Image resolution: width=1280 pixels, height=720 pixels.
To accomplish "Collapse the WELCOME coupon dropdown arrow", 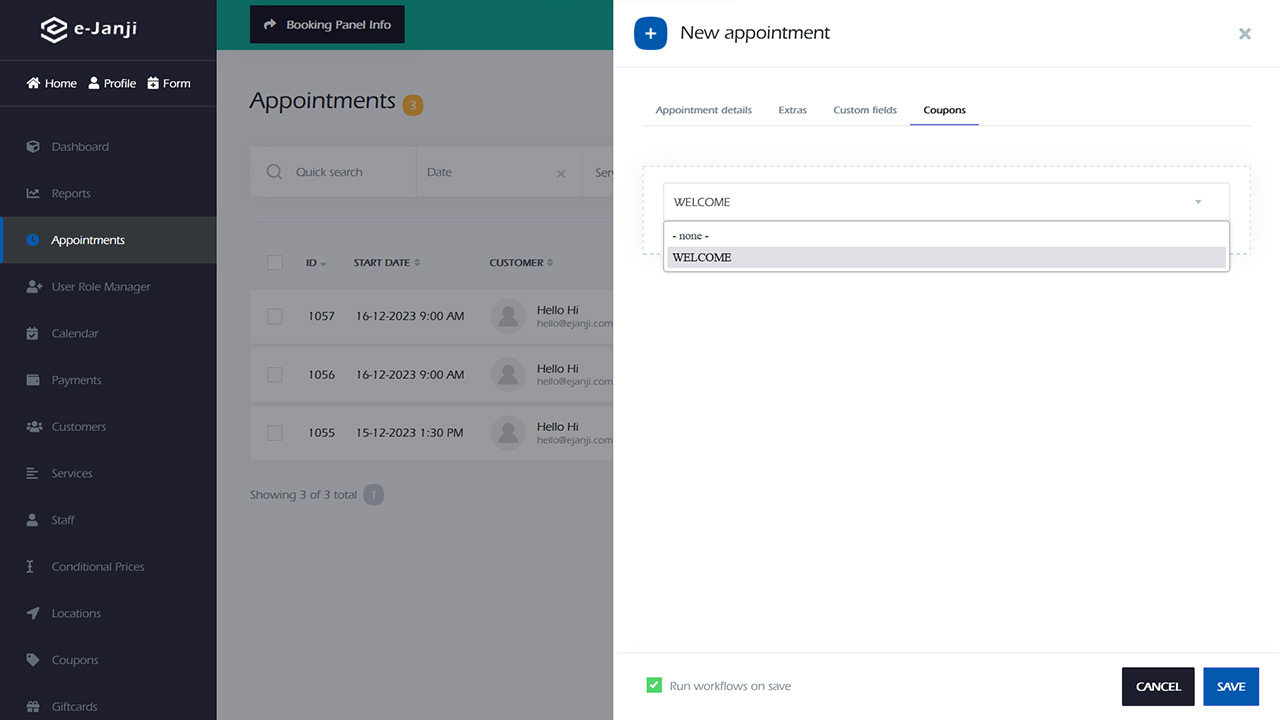I will (x=1198, y=202).
